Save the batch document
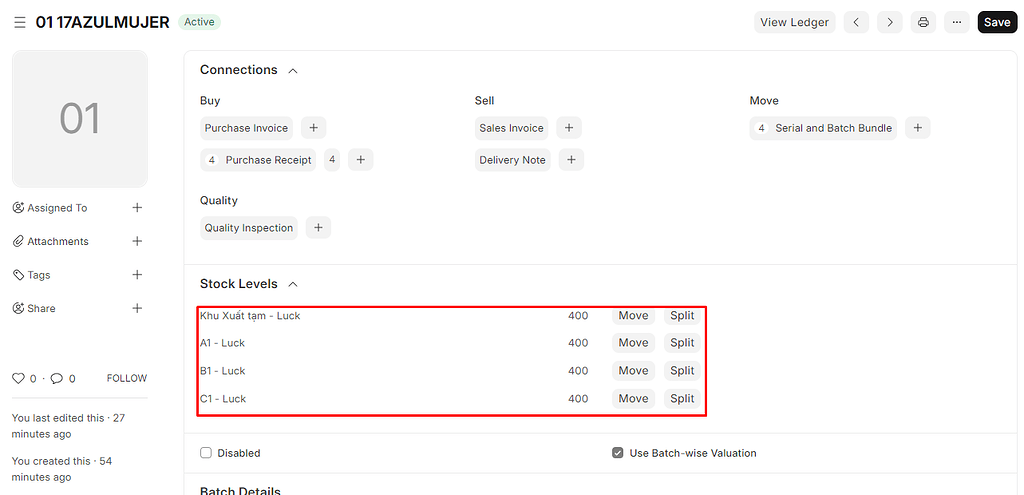Screen dimensions: 1024x495 (x=996, y=22)
